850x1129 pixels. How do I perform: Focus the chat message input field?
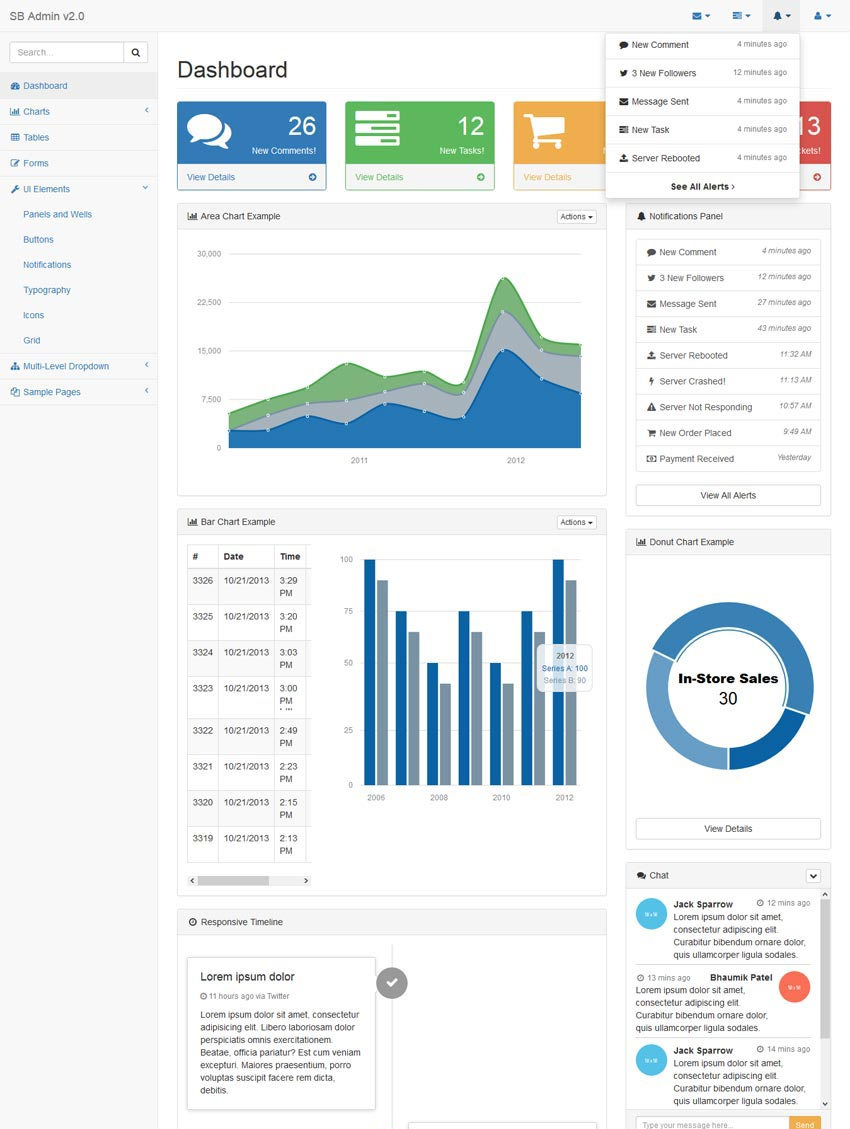pos(712,1123)
